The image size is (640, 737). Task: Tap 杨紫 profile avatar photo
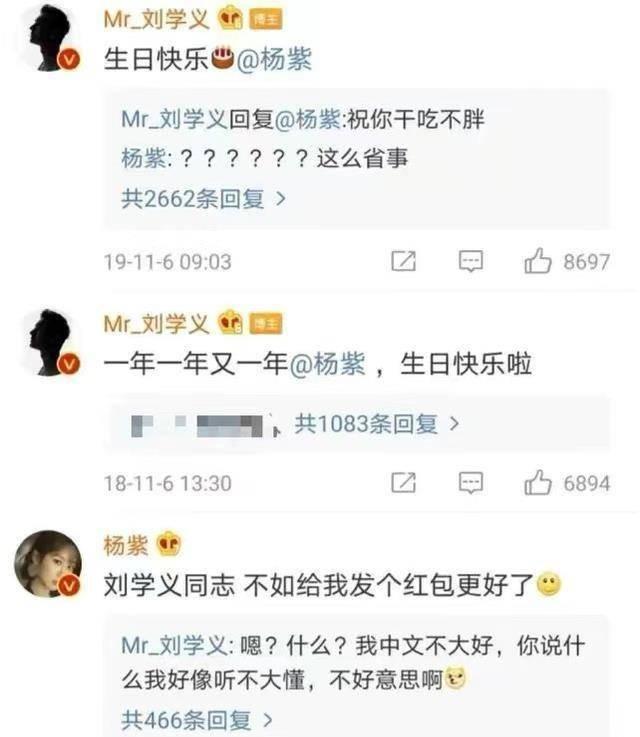[x=48, y=565]
